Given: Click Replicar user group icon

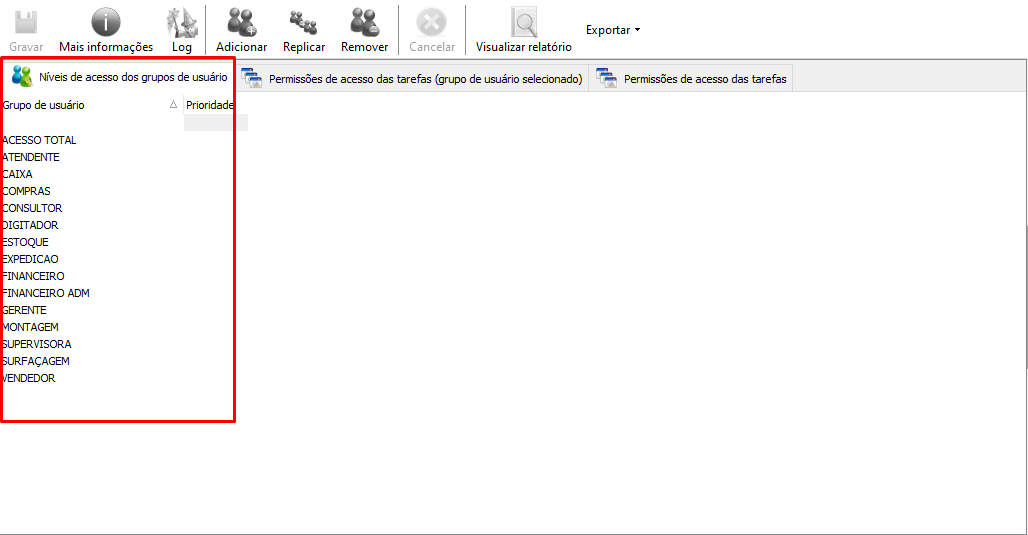Looking at the screenshot, I should pyautogui.click(x=303, y=22).
